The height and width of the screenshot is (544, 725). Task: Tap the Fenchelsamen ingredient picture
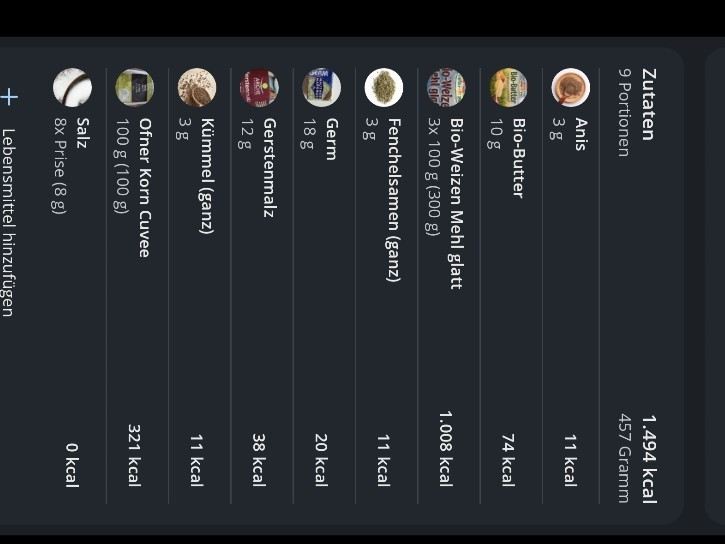pyautogui.click(x=383, y=88)
